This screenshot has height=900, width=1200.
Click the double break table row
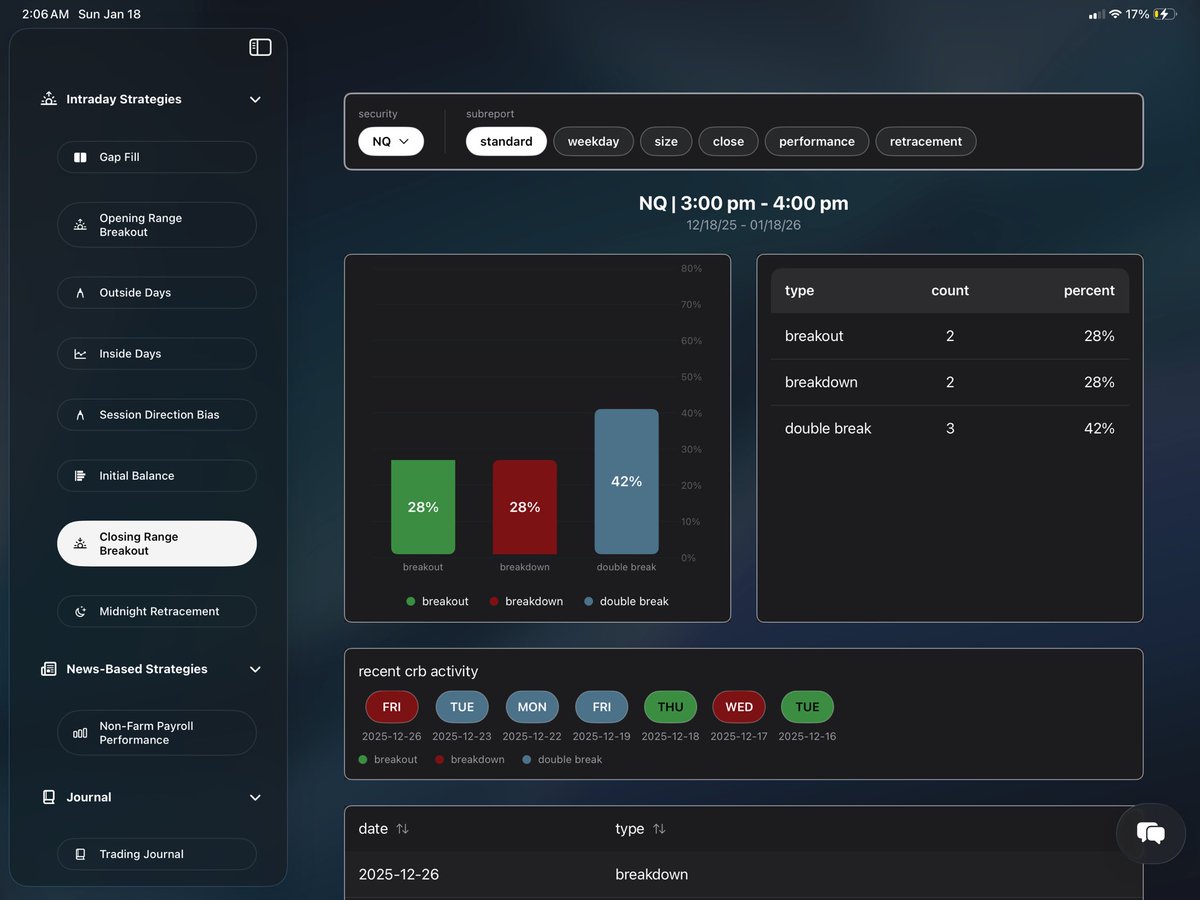(x=950, y=428)
